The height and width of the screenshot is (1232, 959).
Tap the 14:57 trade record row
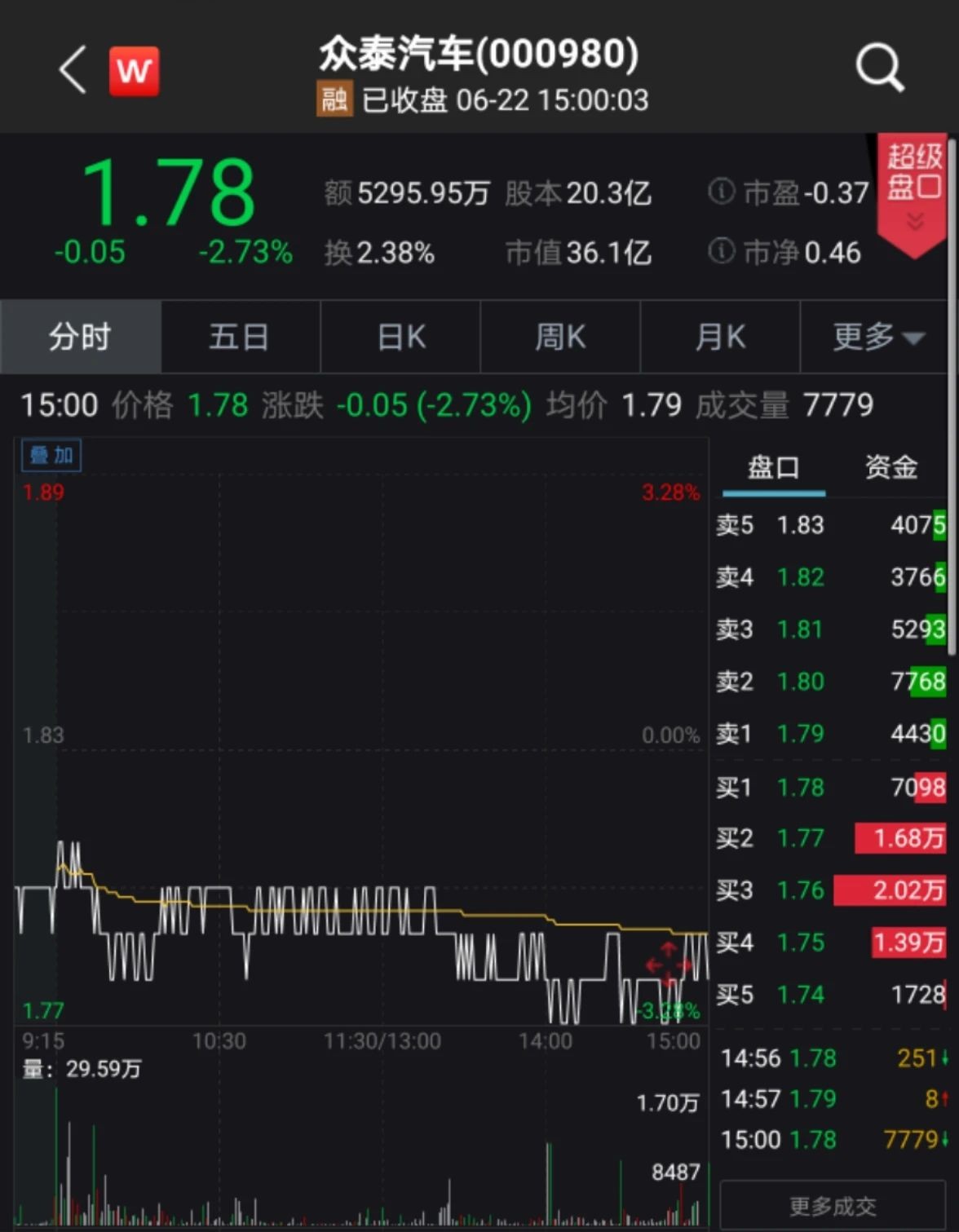click(x=833, y=1099)
